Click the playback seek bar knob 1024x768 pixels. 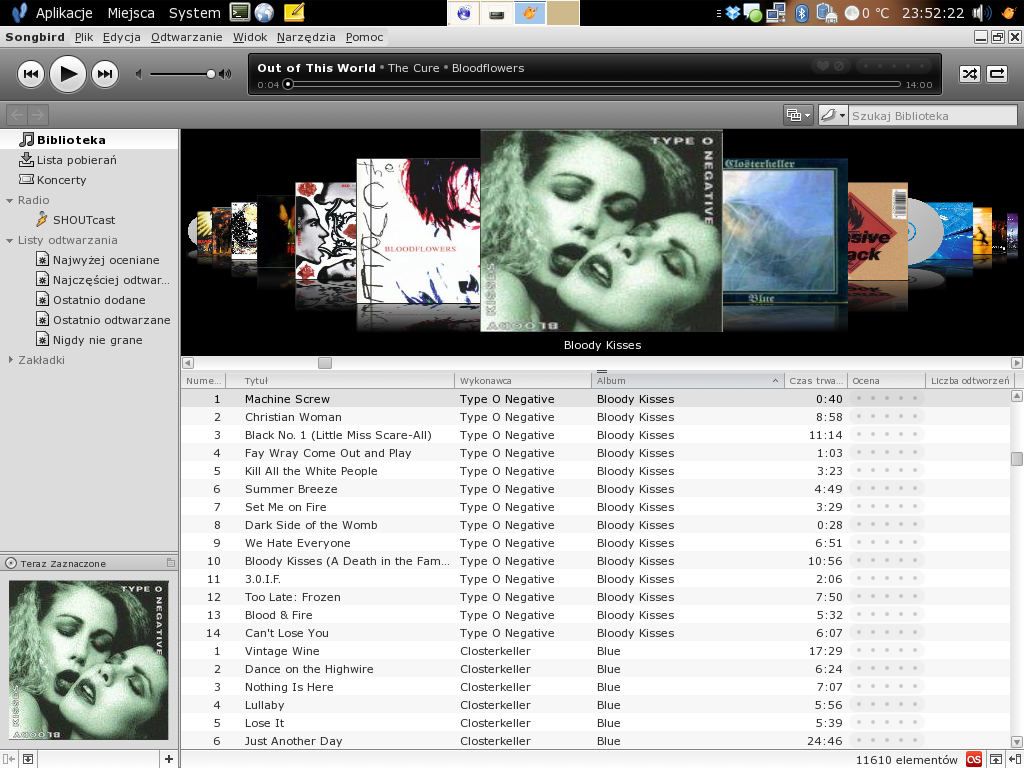click(x=288, y=84)
